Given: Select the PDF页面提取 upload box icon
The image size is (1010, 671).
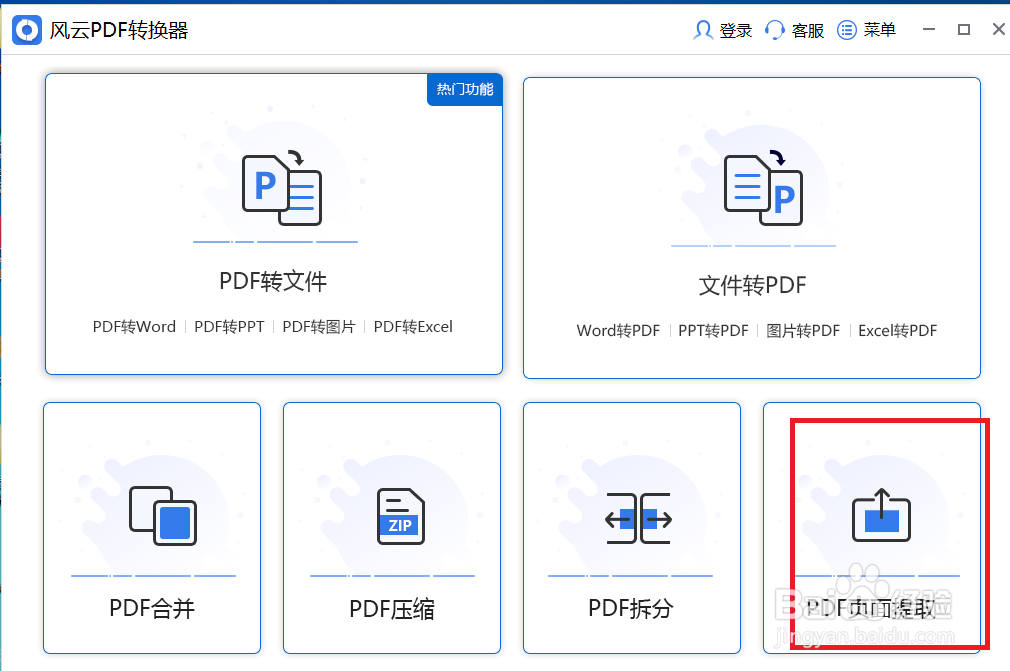Looking at the screenshot, I should click(x=881, y=515).
